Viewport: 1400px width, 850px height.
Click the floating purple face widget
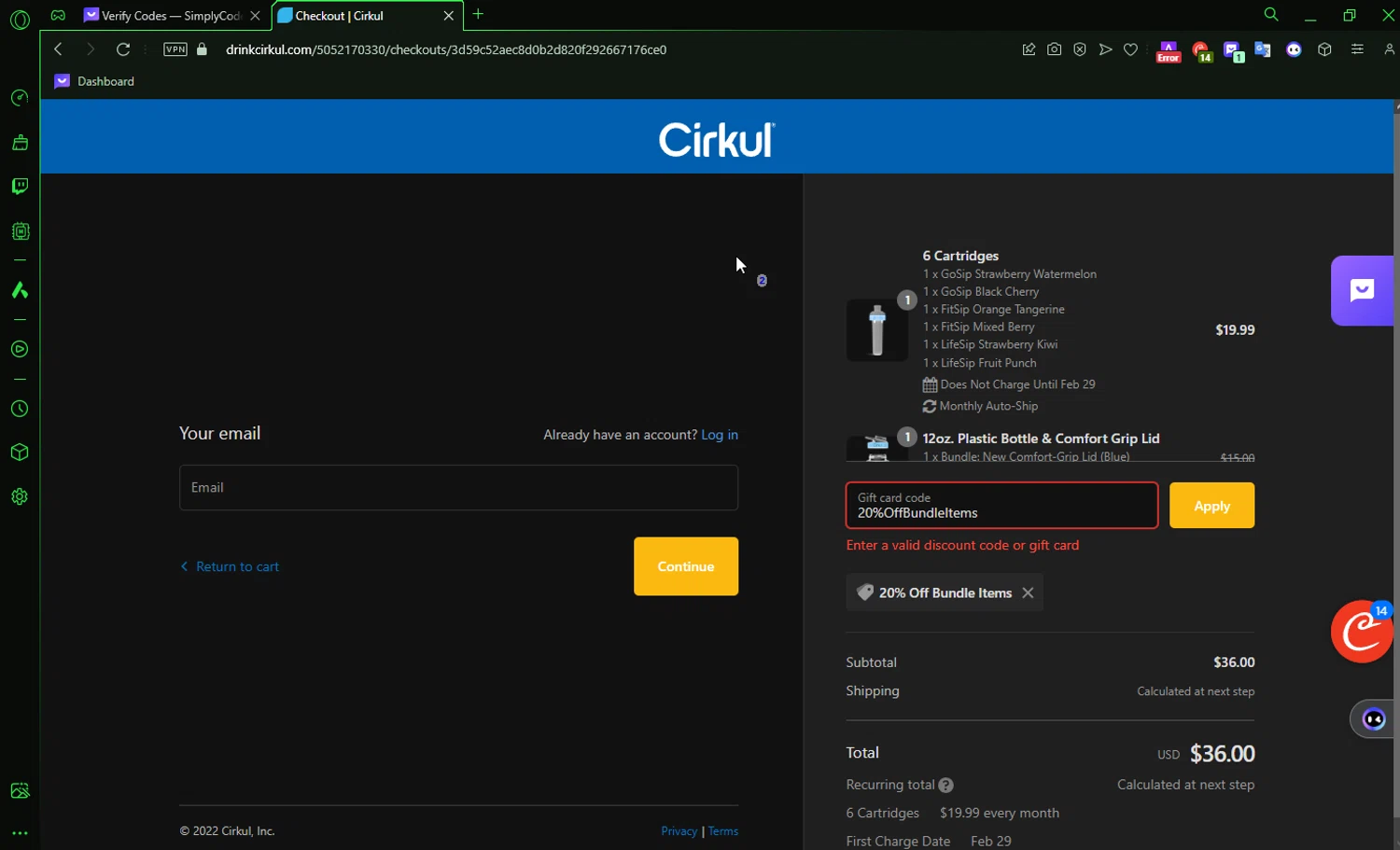(1373, 719)
